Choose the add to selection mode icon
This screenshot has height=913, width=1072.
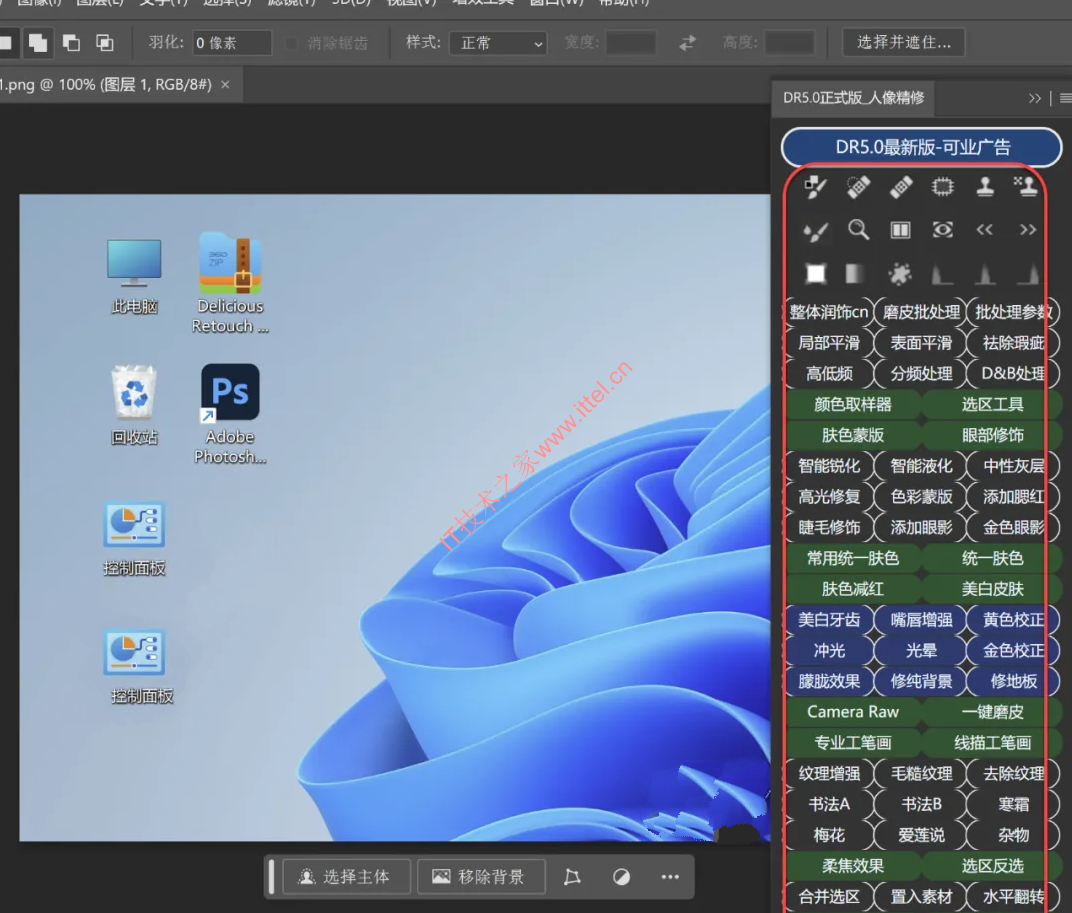click(x=38, y=42)
